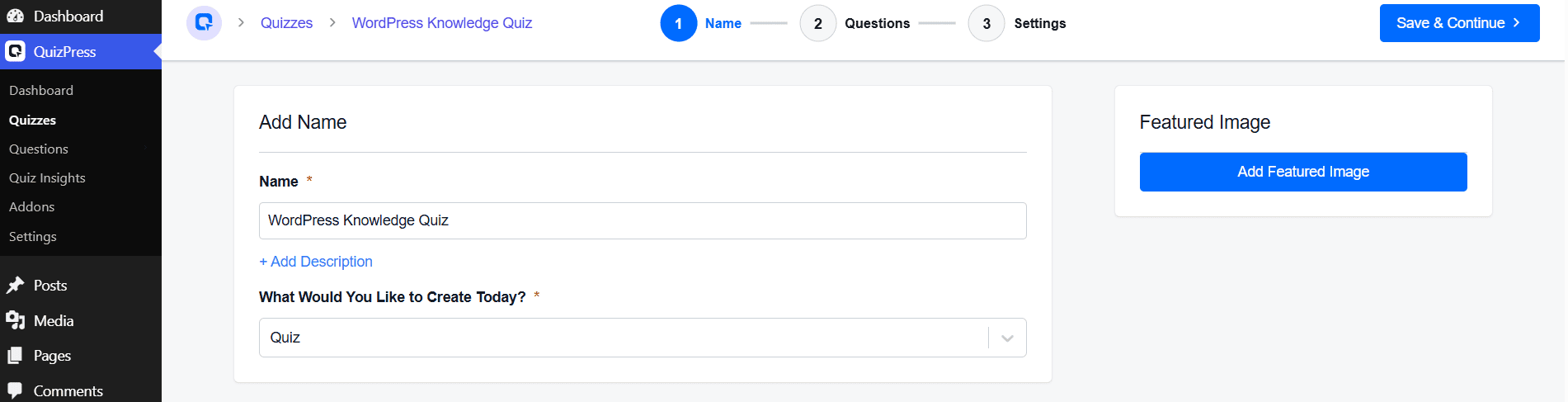Click the Comments bubble icon
Image resolution: width=1568 pixels, height=402 pixels.
pyautogui.click(x=15, y=390)
